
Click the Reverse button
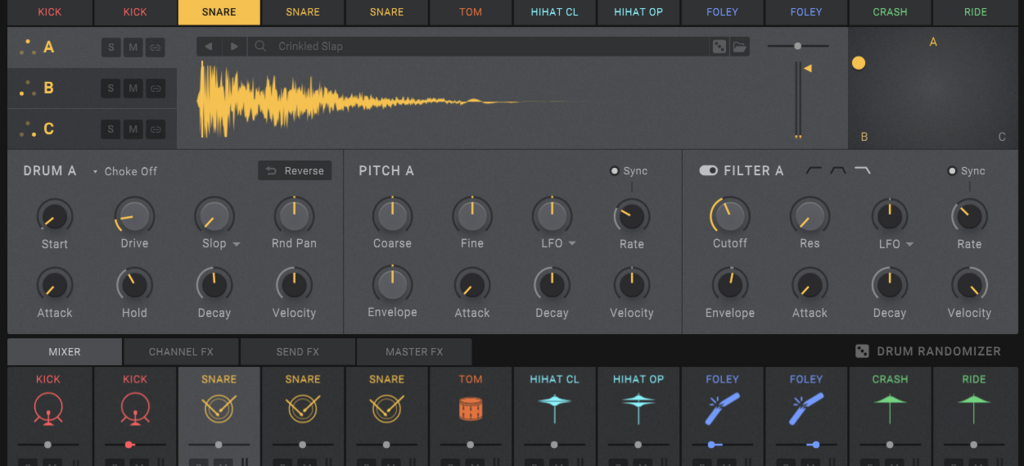(295, 171)
